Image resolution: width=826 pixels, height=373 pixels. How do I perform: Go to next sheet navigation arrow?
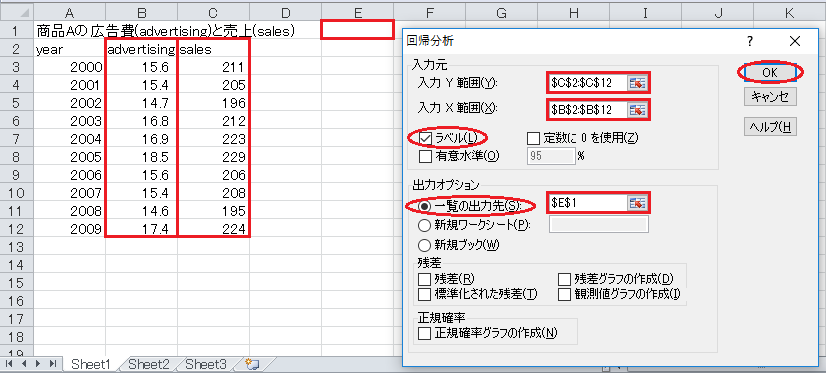point(38,364)
